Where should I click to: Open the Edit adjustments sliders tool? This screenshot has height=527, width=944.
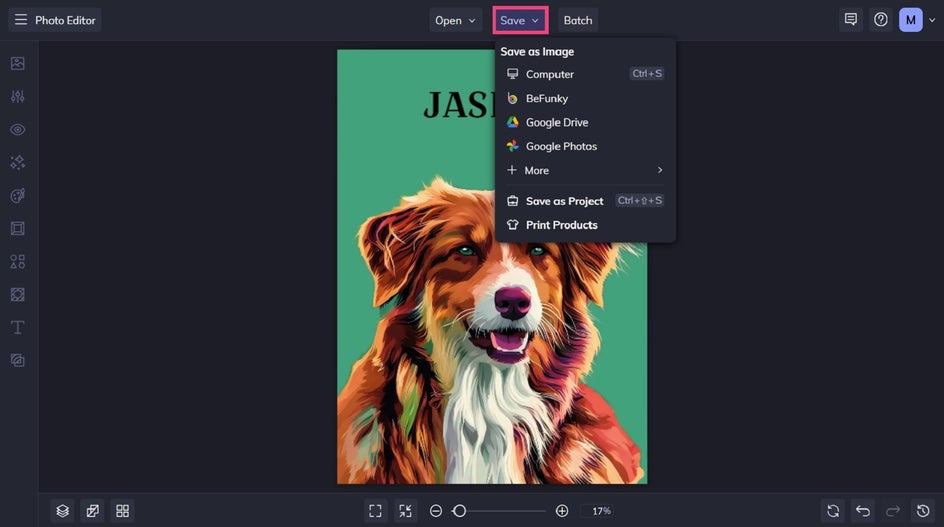tap(17, 96)
